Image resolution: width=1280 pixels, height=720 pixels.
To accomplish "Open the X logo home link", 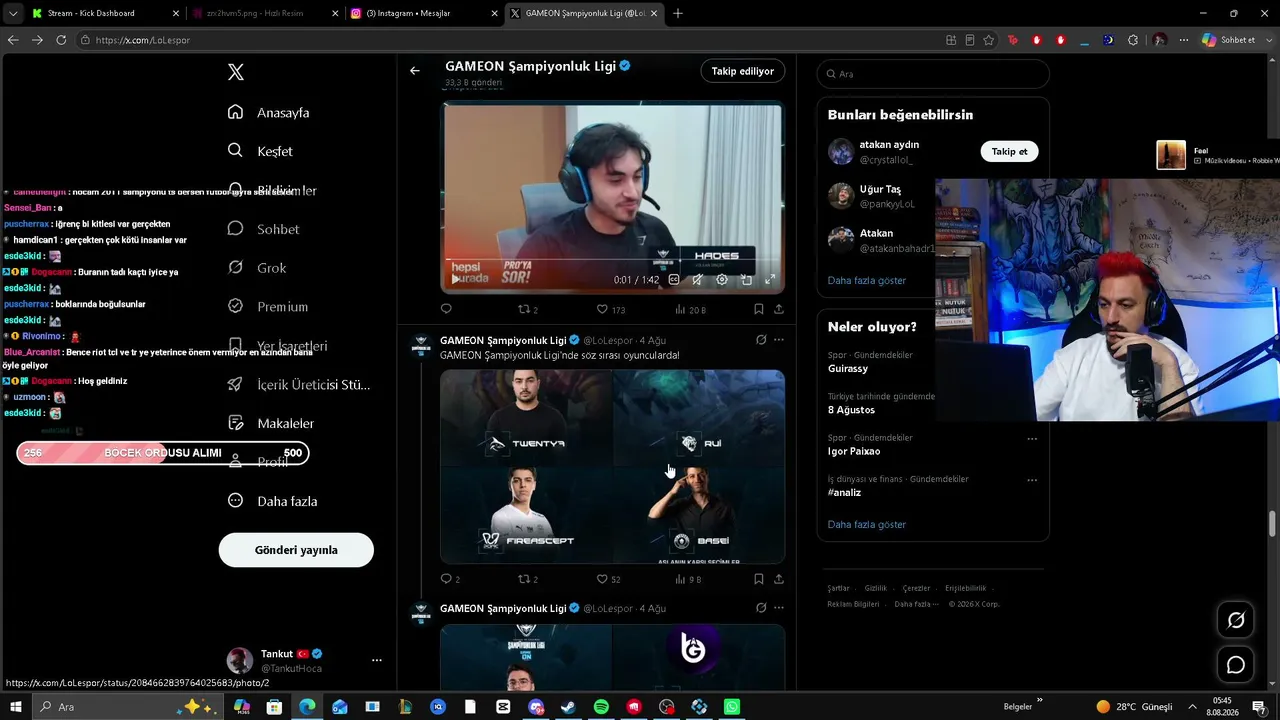I will point(236,72).
